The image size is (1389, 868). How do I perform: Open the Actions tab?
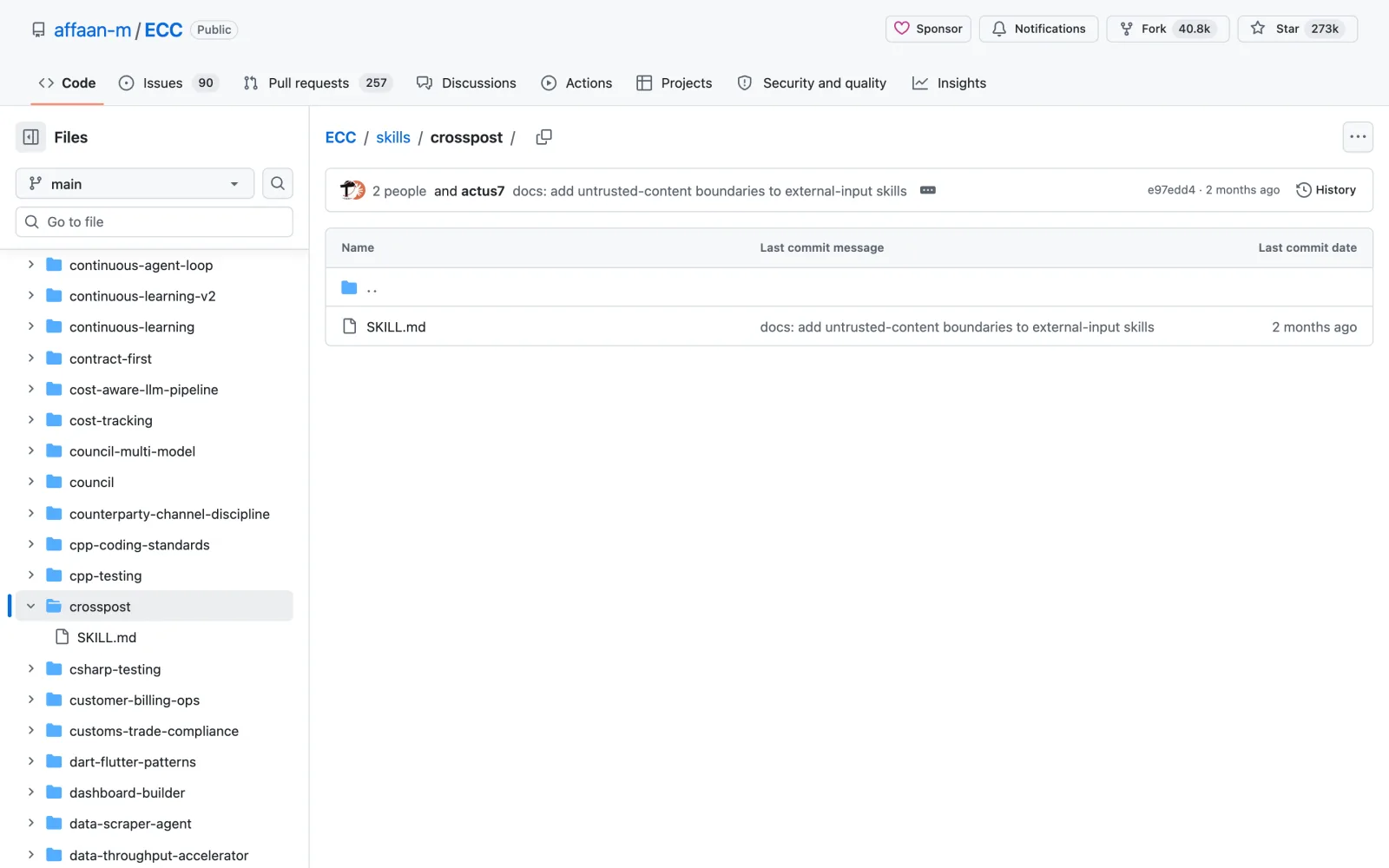pos(576,83)
